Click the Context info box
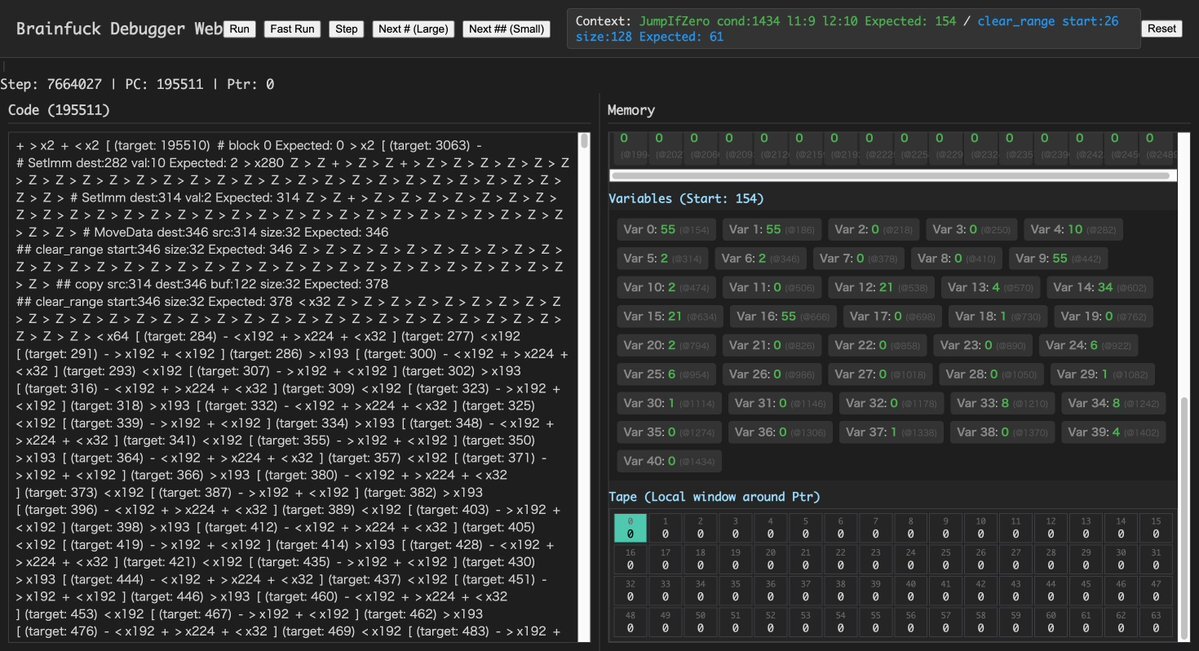This screenshot has height=651, width=1199. pos(853,29)
